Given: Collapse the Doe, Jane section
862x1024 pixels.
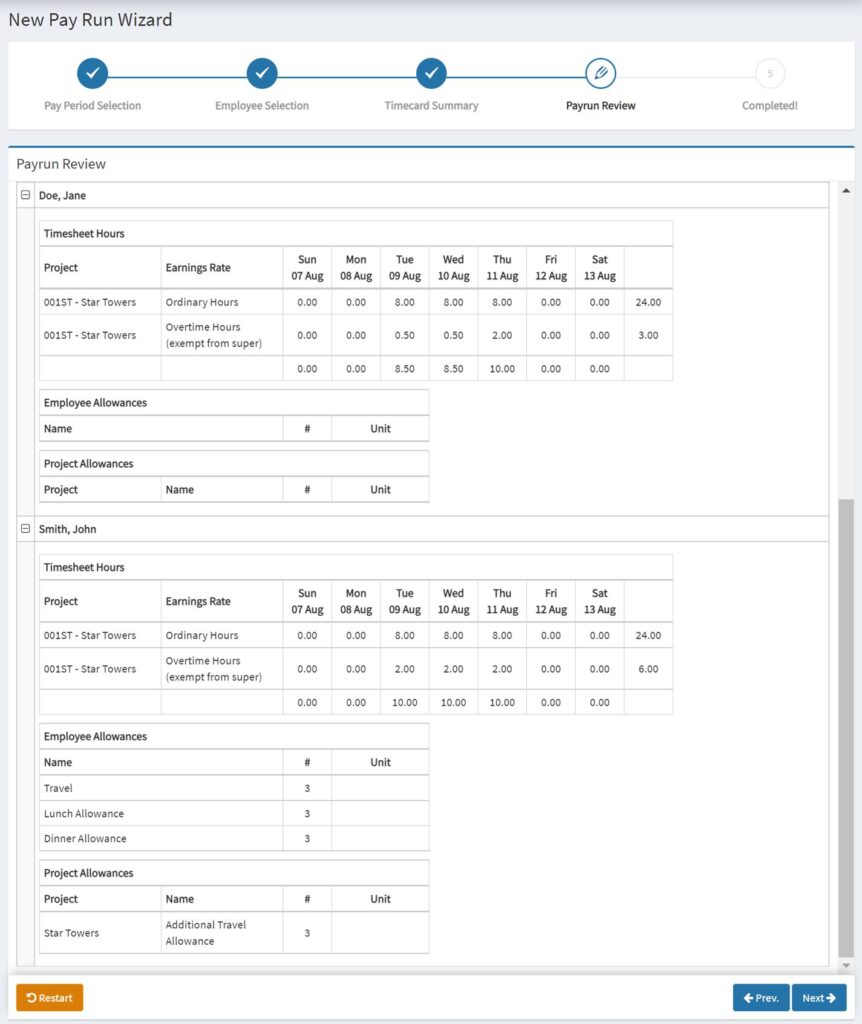Looking at the screenshot, I should 26,196.
